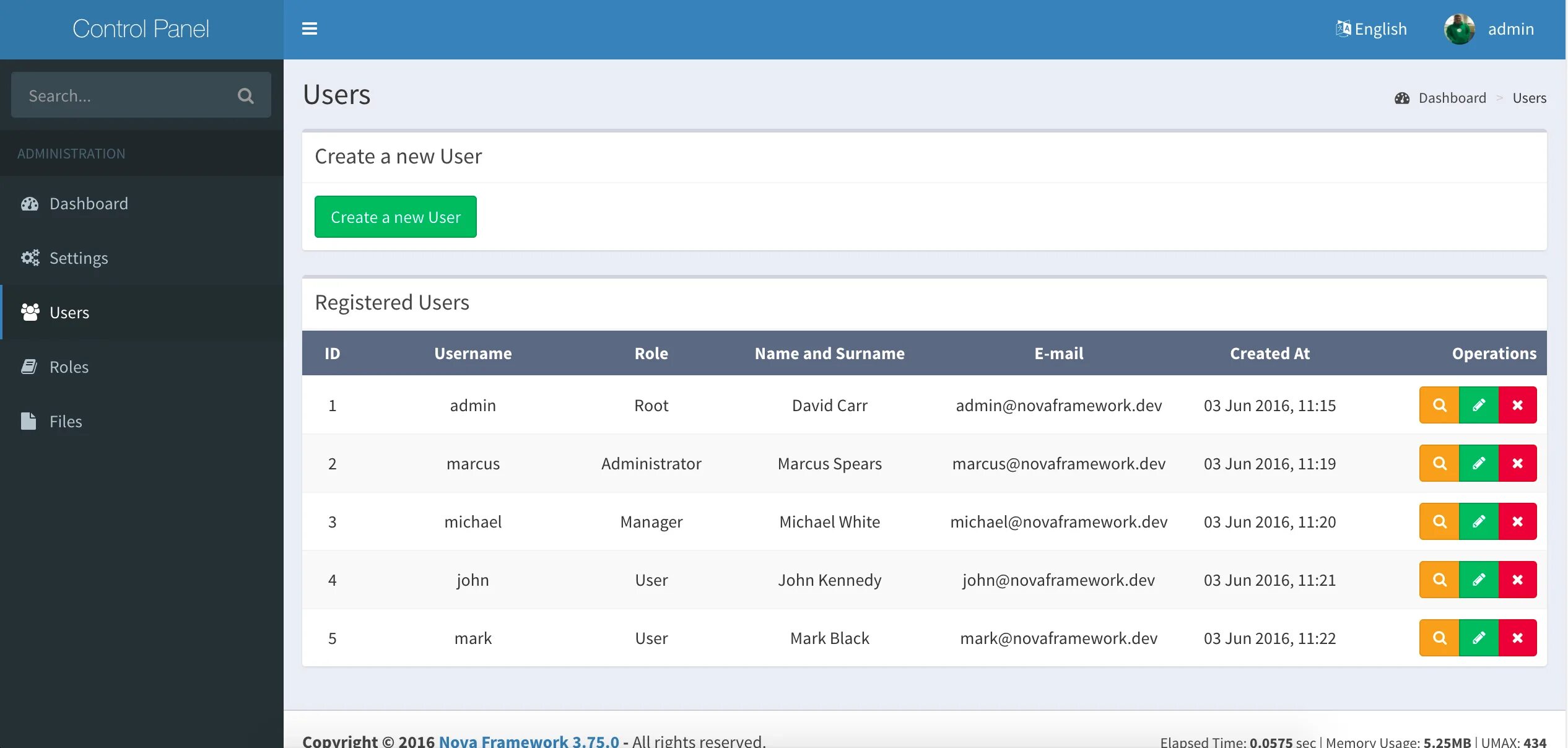This screenshot has height=748, width=1568.
Task: Click the red delete icon for mark
Action: 1517,637
